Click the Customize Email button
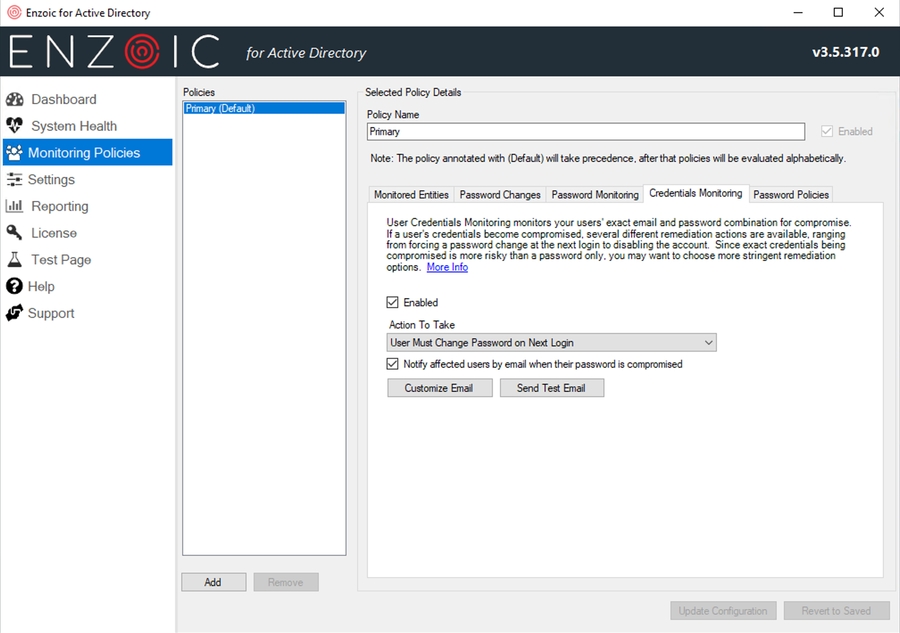Viewport: 900px width, 633px height. [439, 388]
